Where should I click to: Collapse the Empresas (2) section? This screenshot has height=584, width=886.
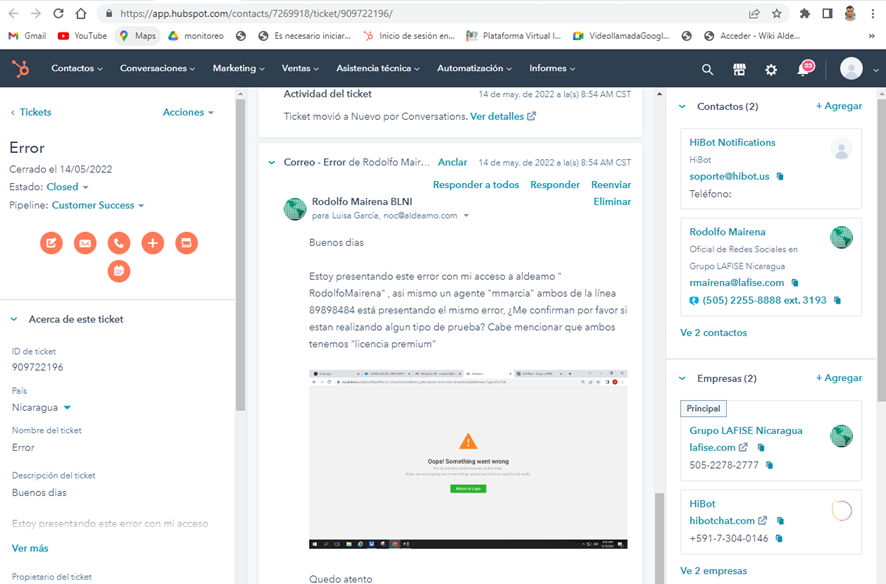[682, 378]
